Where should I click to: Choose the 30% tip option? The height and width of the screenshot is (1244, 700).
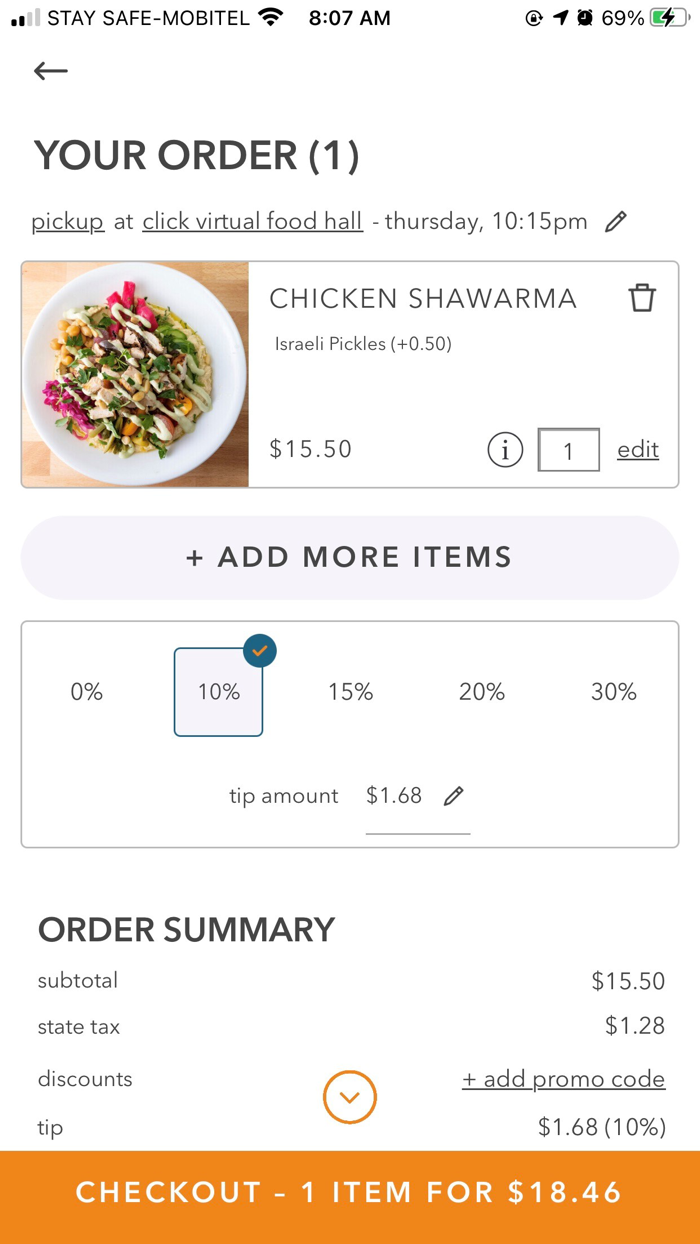[614, 691]
